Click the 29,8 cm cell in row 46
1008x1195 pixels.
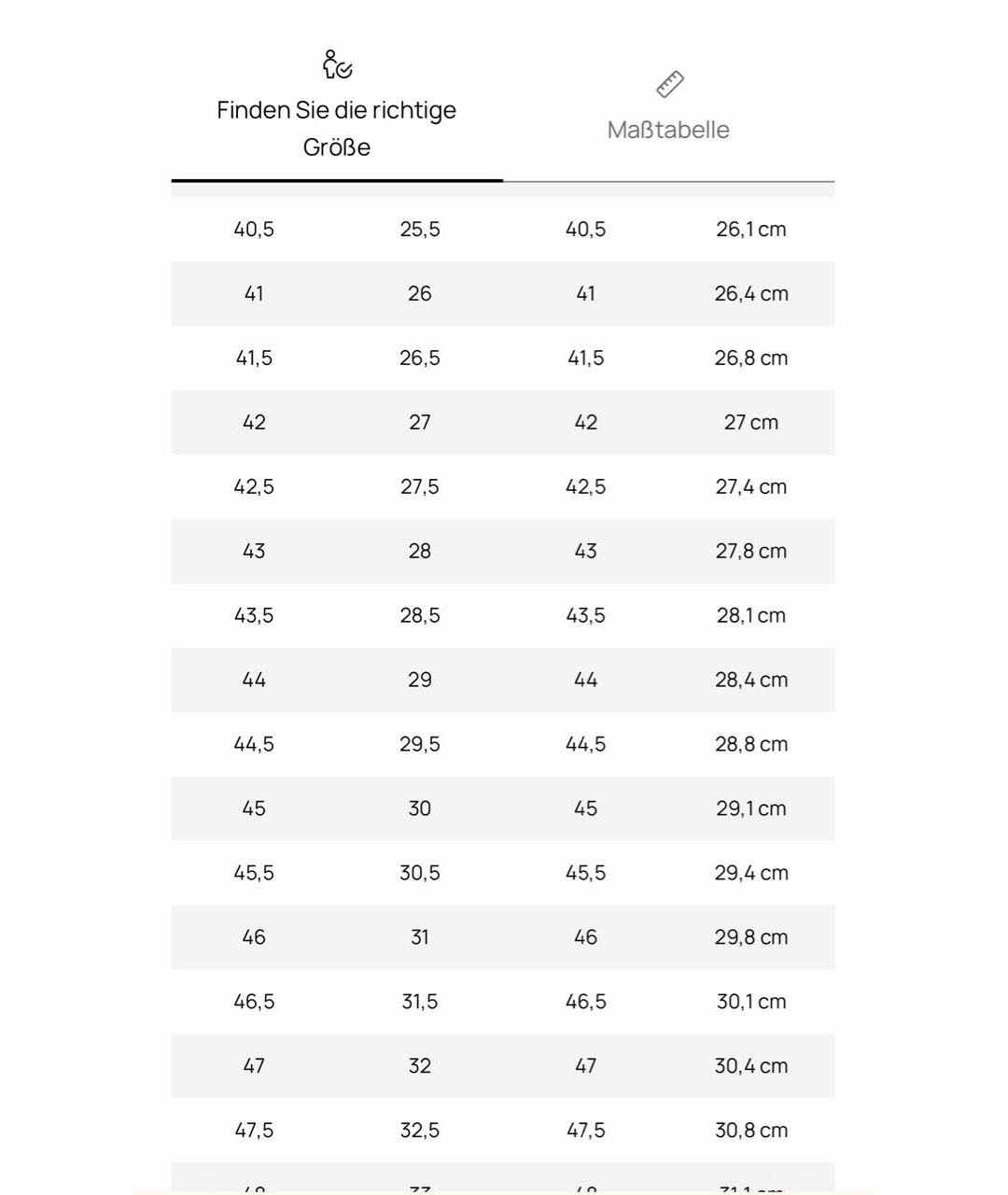pyautogui.click(x=751, y=937)
